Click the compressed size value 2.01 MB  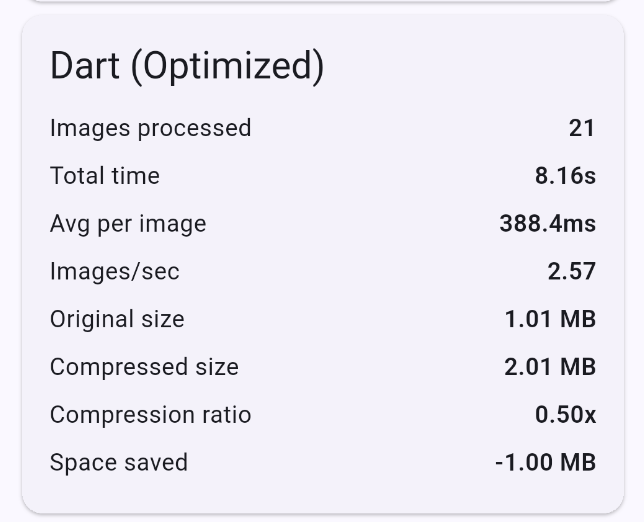tap(550, 367)
